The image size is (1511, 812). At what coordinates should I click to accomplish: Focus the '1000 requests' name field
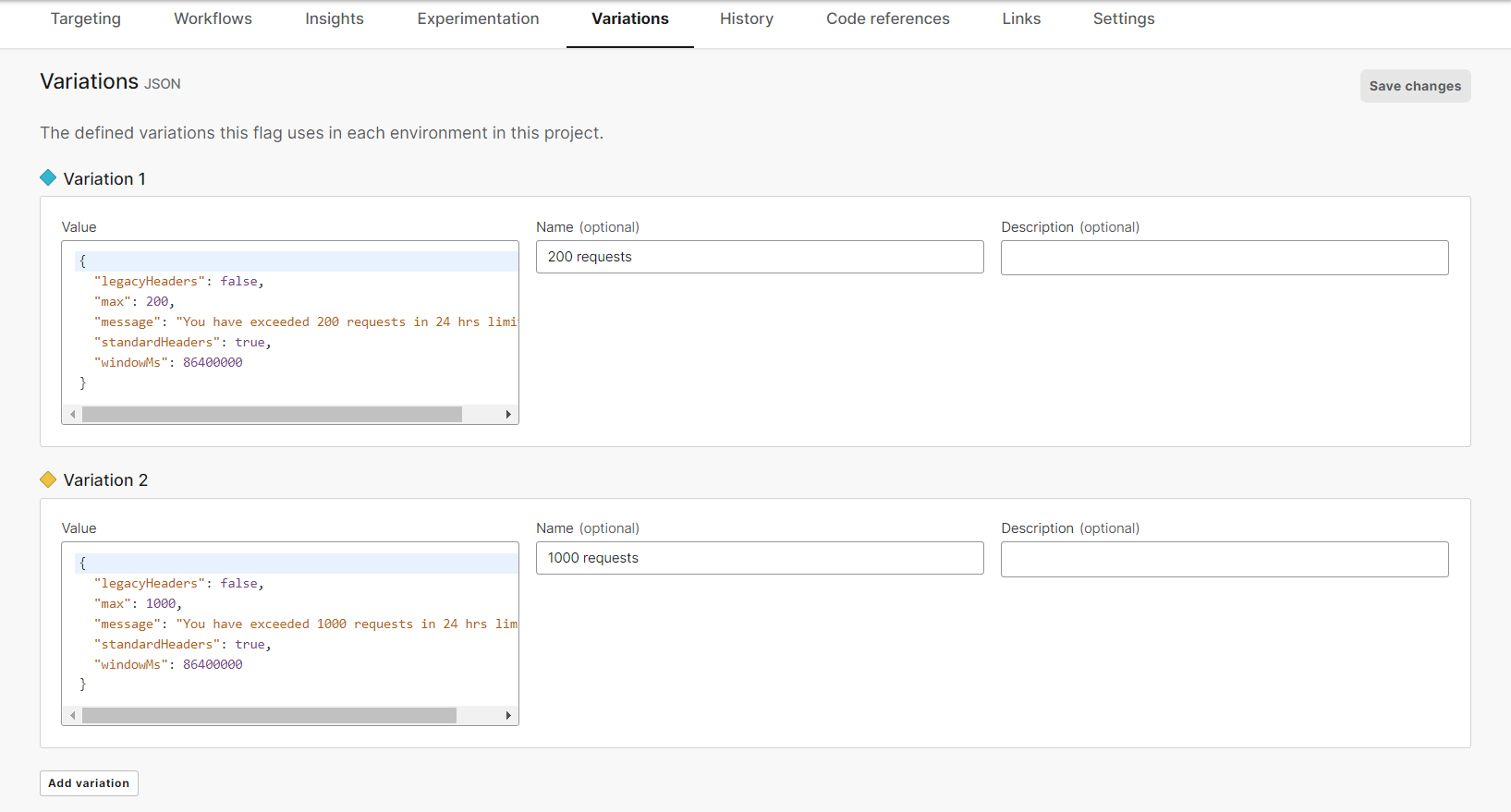(x=760, y=558)
